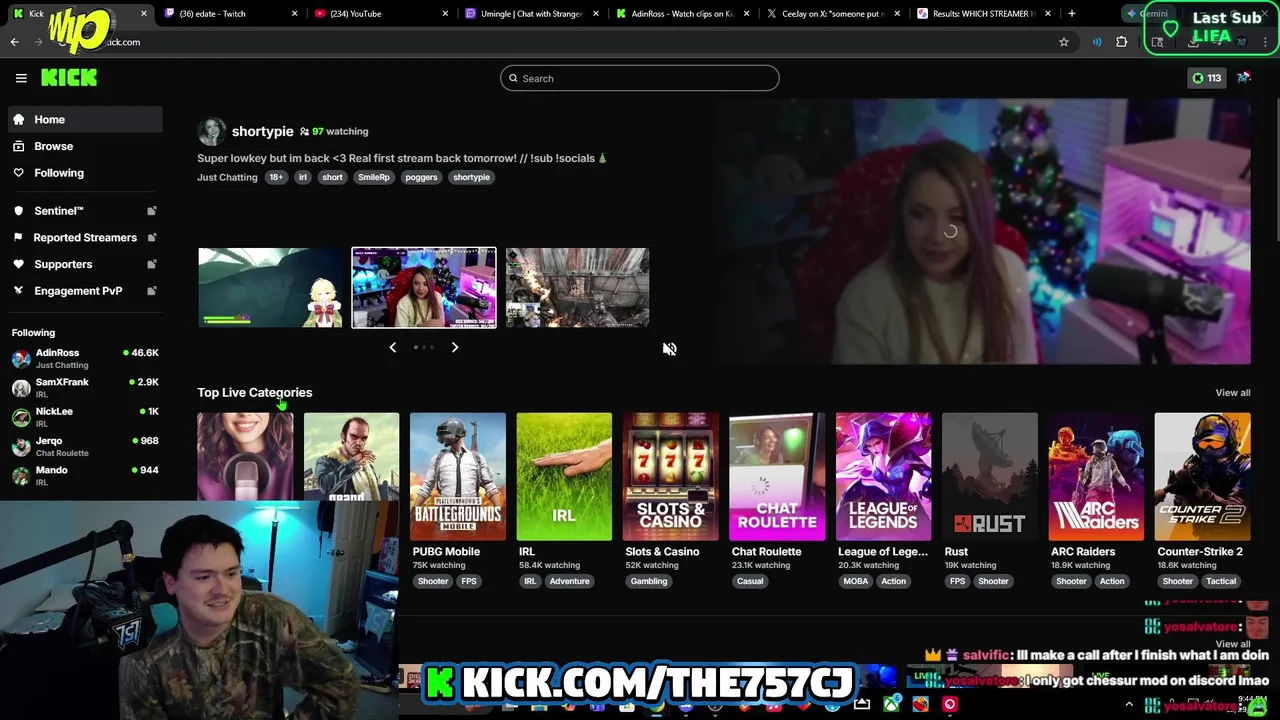Close the edate Twitch browser tab
Image resolution: width=1280 pixels, height=720 pixels.
coord(294,14)
